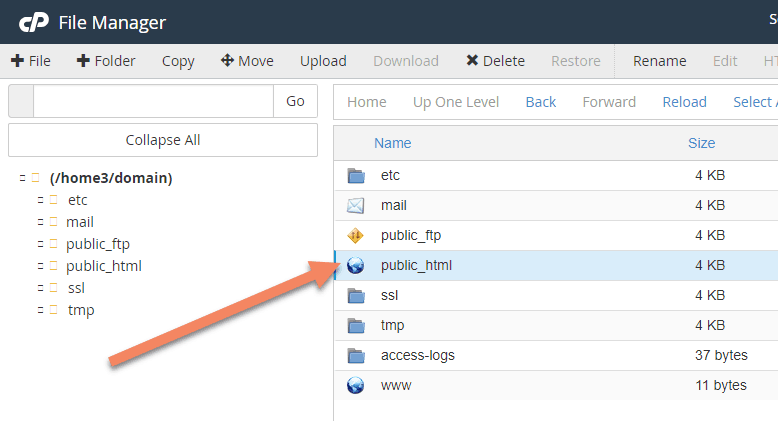778x421 pixels.
Task: Click the access-logs folder icon
Action: pos(356,356)
